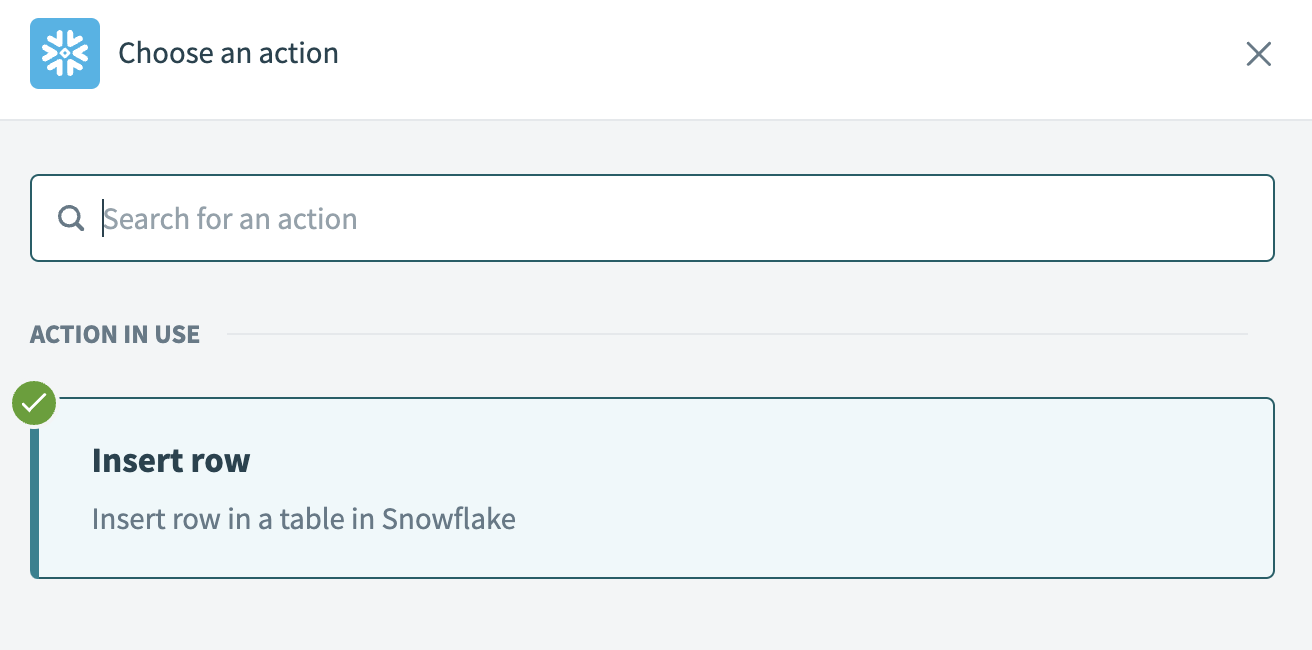Click the blinking text cursor in the search box
The height and width of the screenshot is (650, 1312).
tap(103, 219)
